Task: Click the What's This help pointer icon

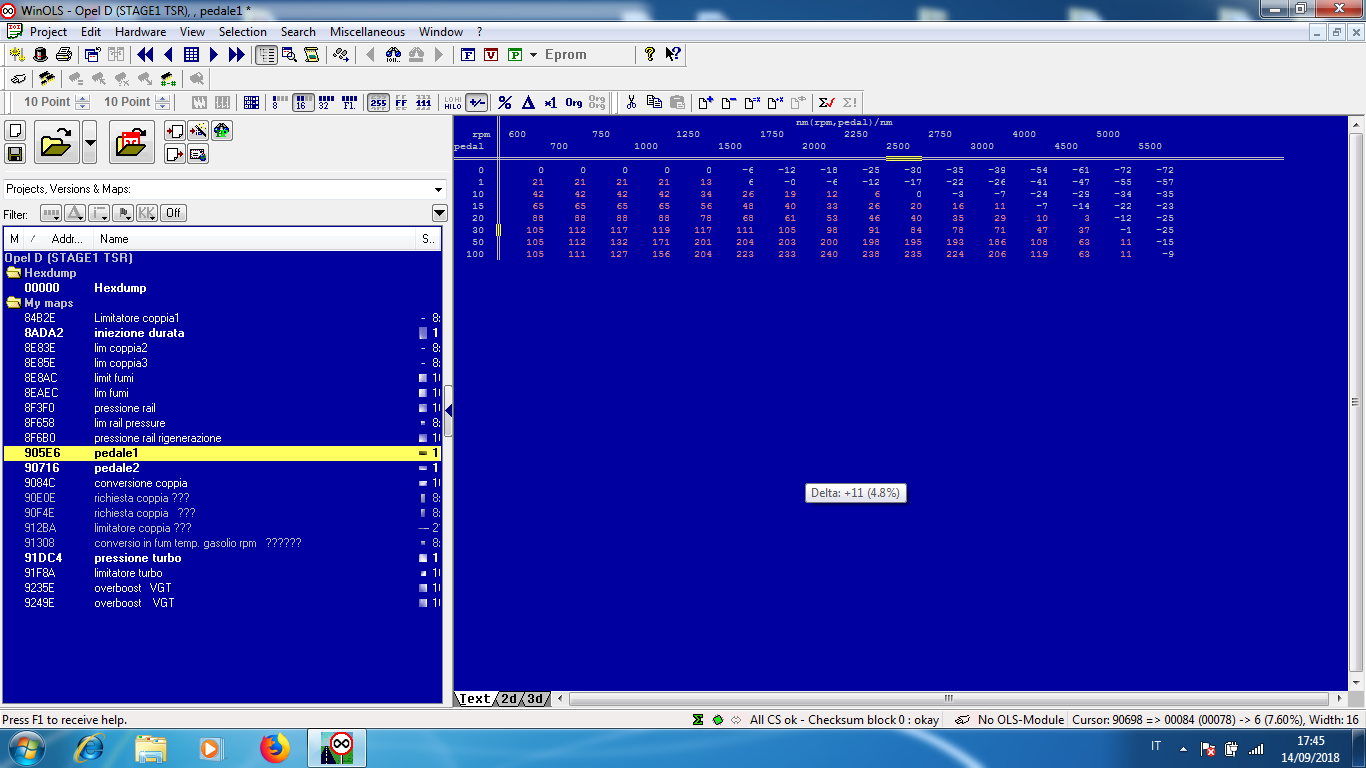Action: (673, 54)
